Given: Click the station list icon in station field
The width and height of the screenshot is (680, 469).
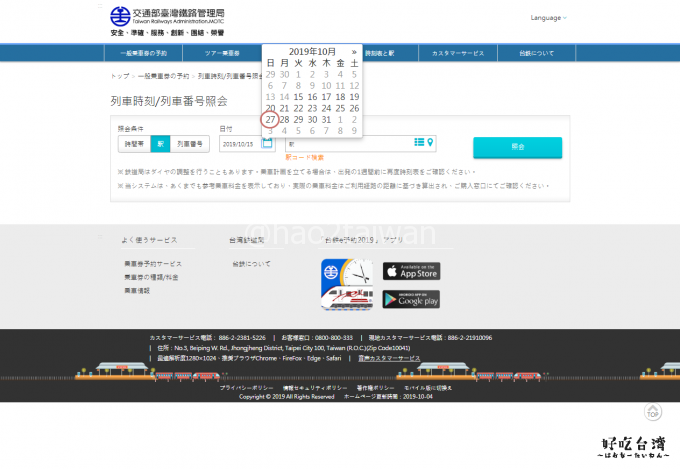Looking at the screenshot, I should pos(419,143).
